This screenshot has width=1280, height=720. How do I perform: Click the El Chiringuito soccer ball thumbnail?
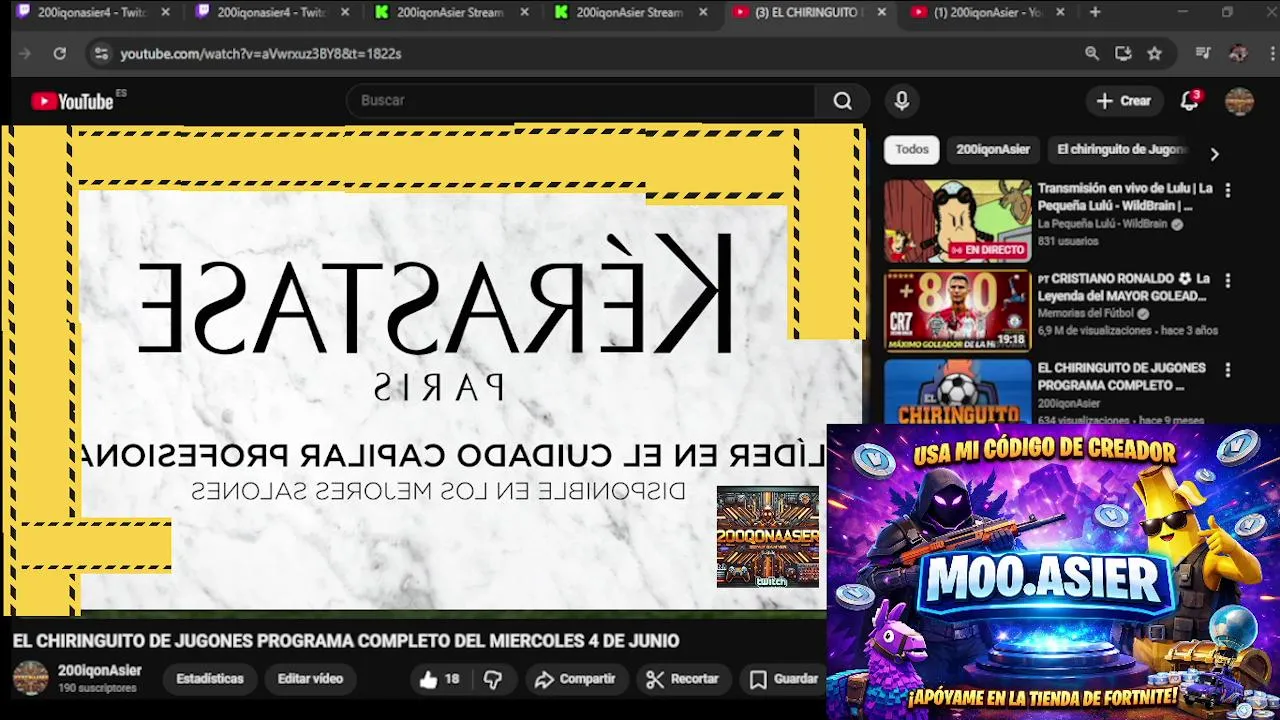pyautogui.click(x=957, y=391)
